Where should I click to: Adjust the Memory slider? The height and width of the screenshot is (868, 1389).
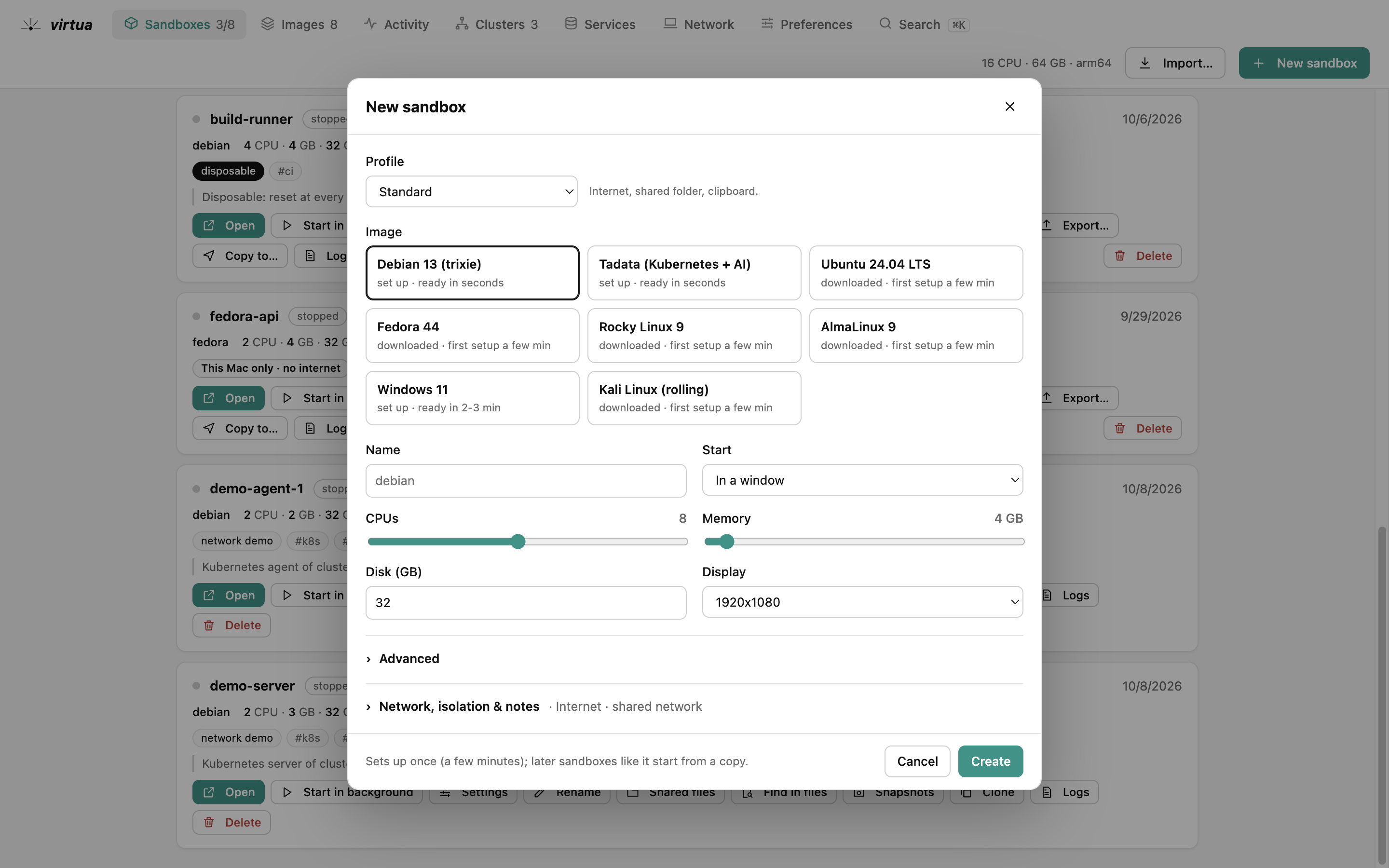point(864,542)
